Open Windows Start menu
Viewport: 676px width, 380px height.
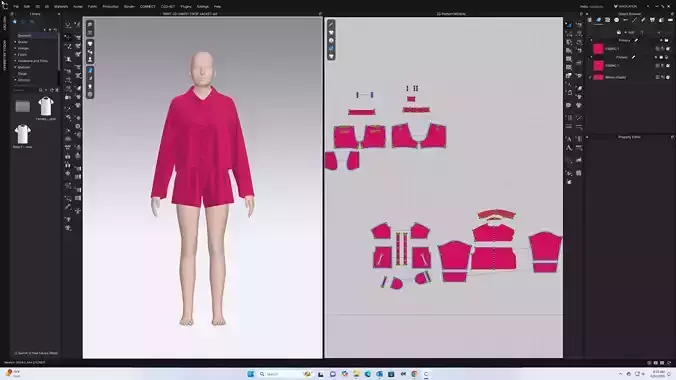pyautogui.click(x=250, y=374)
